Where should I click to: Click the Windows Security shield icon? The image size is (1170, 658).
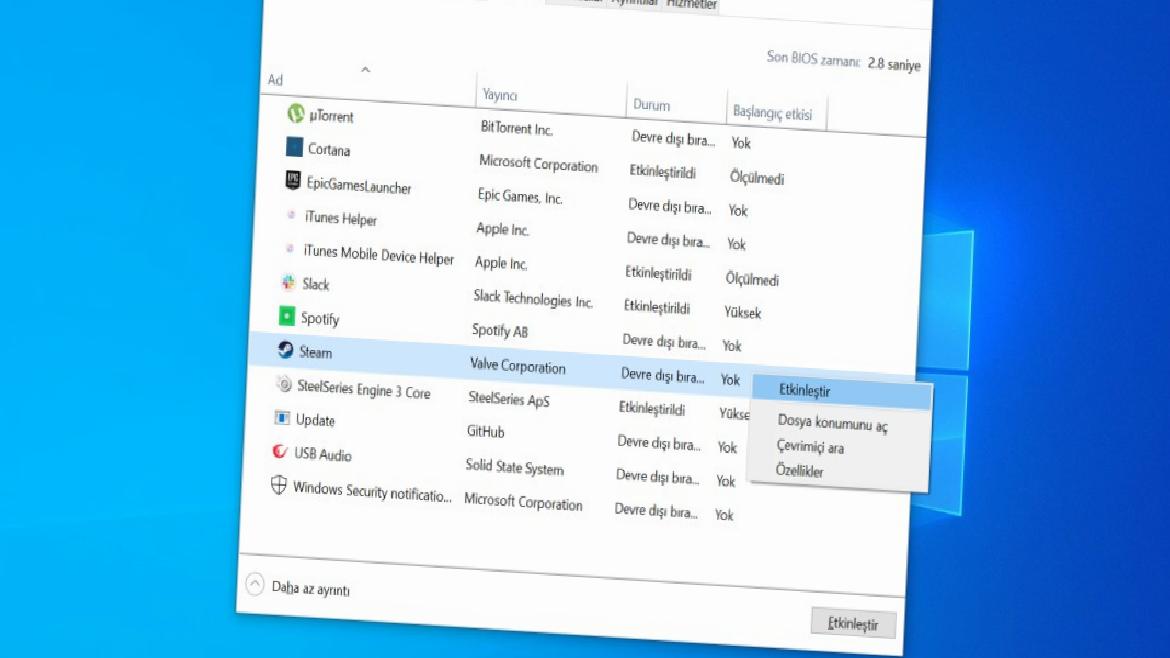278,485
